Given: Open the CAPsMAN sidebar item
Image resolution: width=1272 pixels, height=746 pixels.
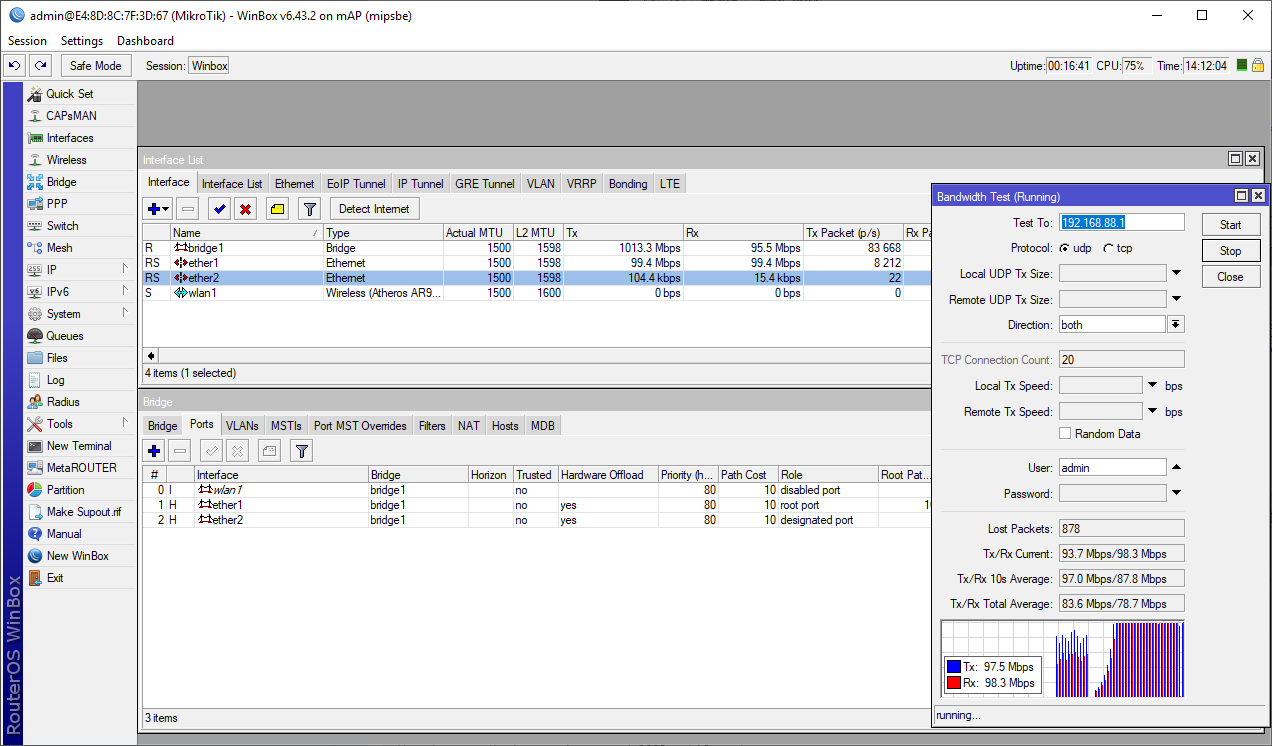Looking at the screenshot, I should point(71,116).
